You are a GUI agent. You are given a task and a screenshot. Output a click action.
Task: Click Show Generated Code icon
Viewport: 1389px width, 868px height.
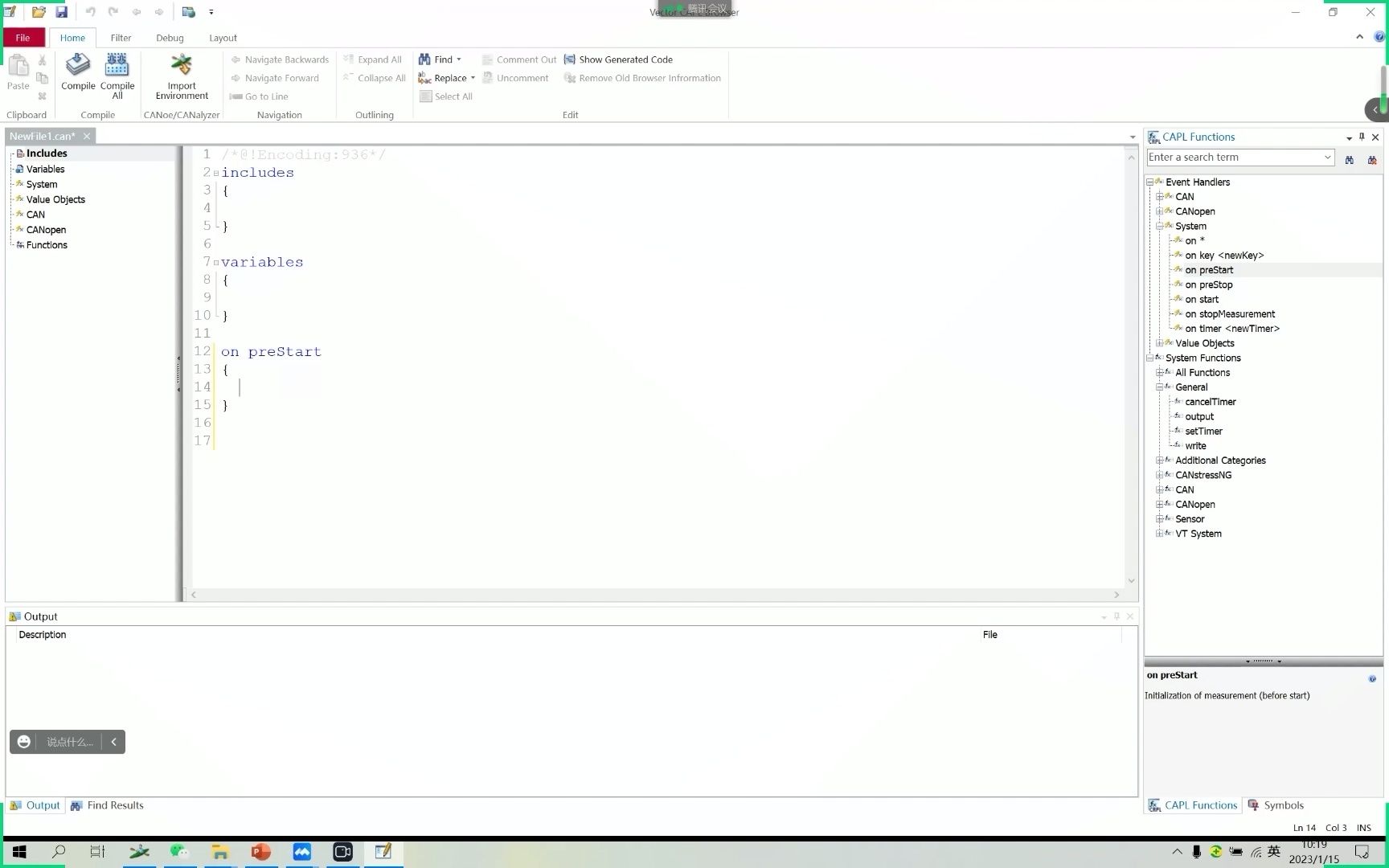click(x=569, y=59)
